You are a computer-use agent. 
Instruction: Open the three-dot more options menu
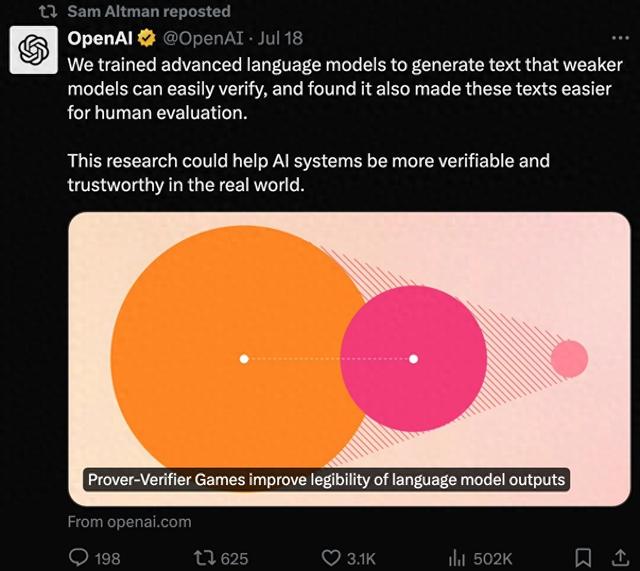620,38
